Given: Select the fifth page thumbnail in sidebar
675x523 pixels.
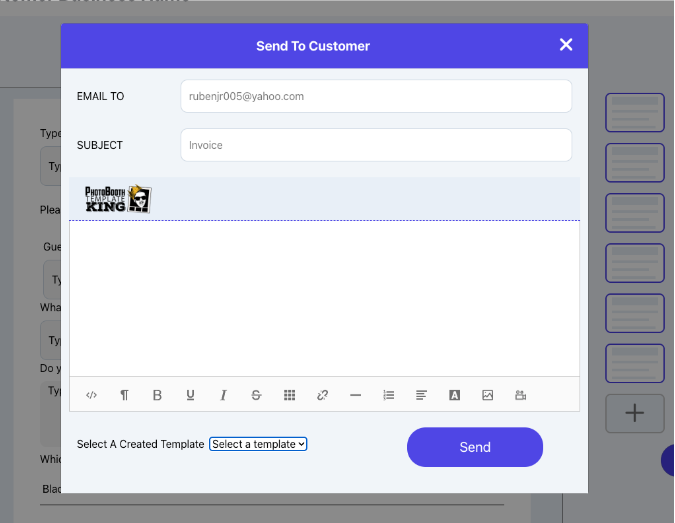Looking at the screenshot, I should click(x=635, y=313).
